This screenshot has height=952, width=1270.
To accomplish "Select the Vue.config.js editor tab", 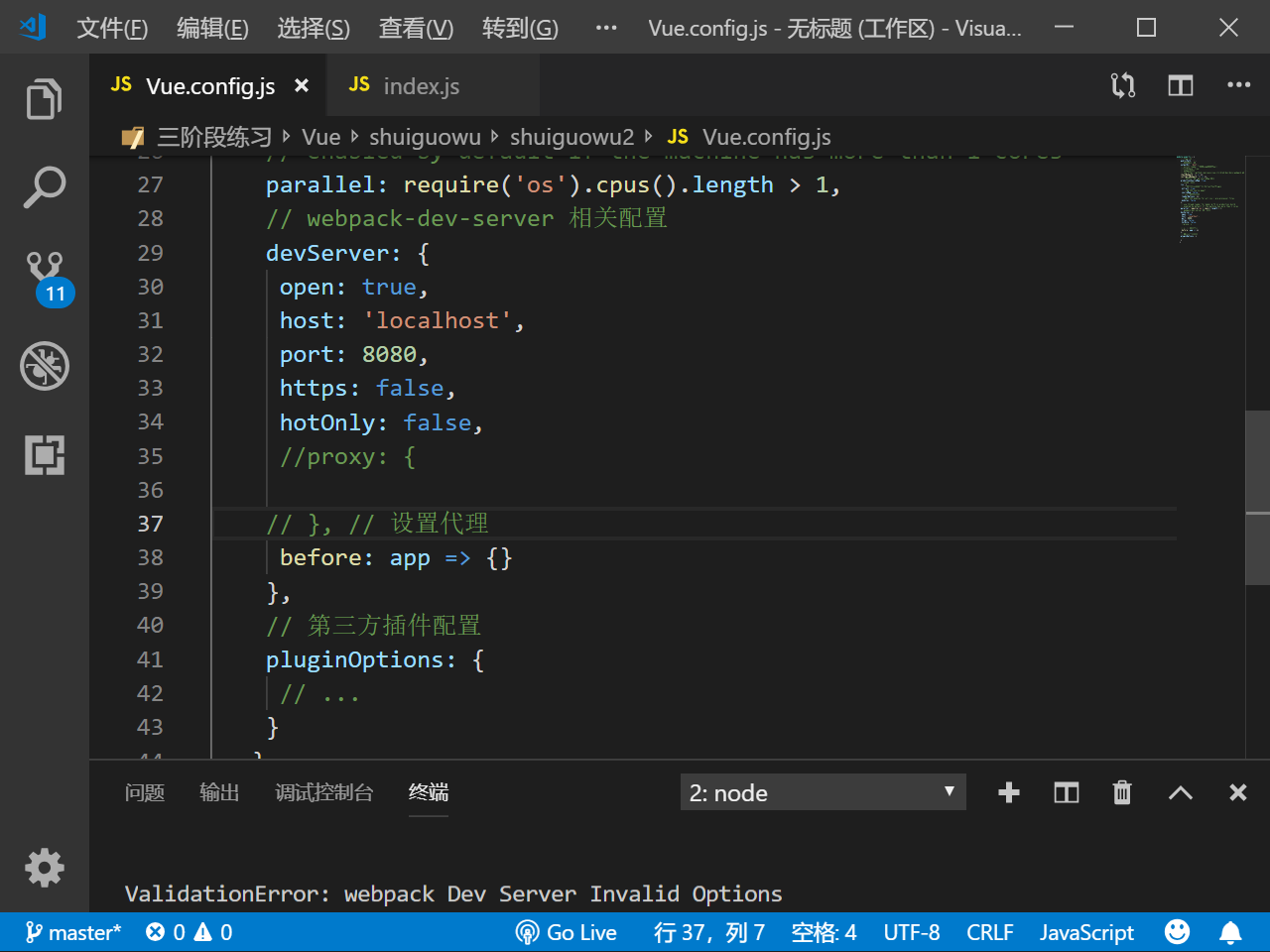I will point(208,86).
